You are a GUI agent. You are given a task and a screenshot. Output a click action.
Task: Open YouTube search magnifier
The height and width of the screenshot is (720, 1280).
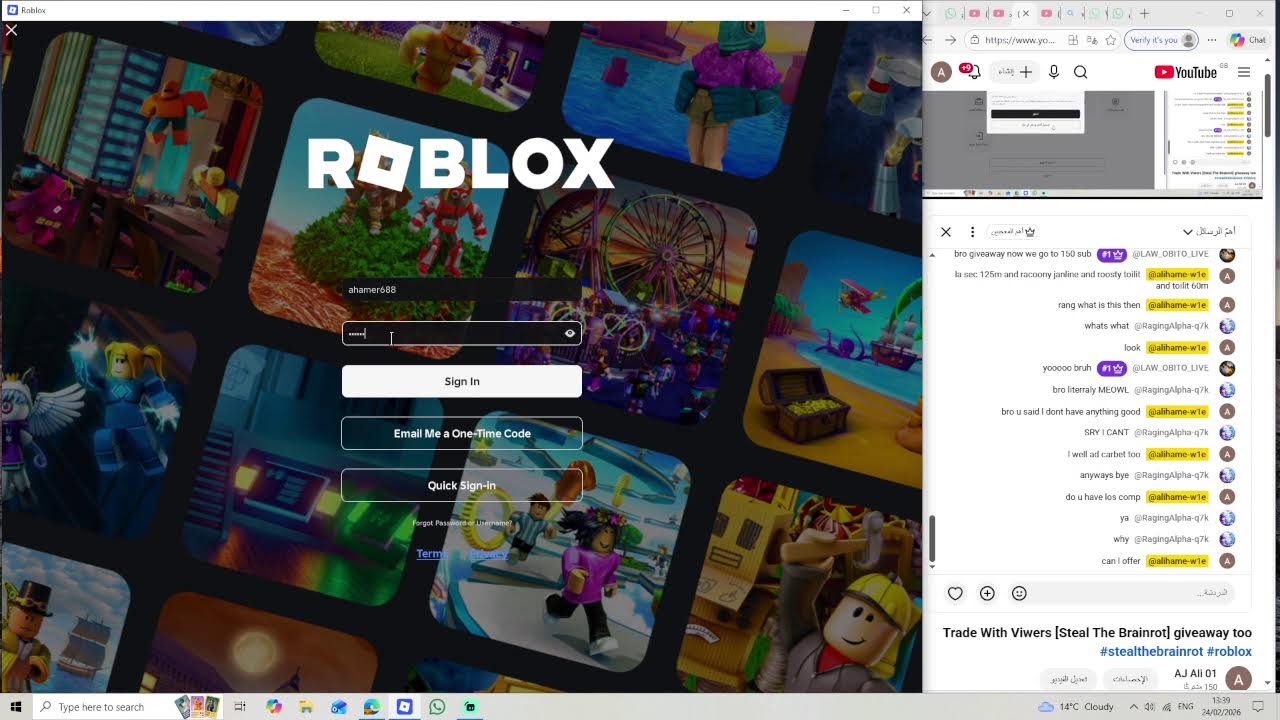1081,72
